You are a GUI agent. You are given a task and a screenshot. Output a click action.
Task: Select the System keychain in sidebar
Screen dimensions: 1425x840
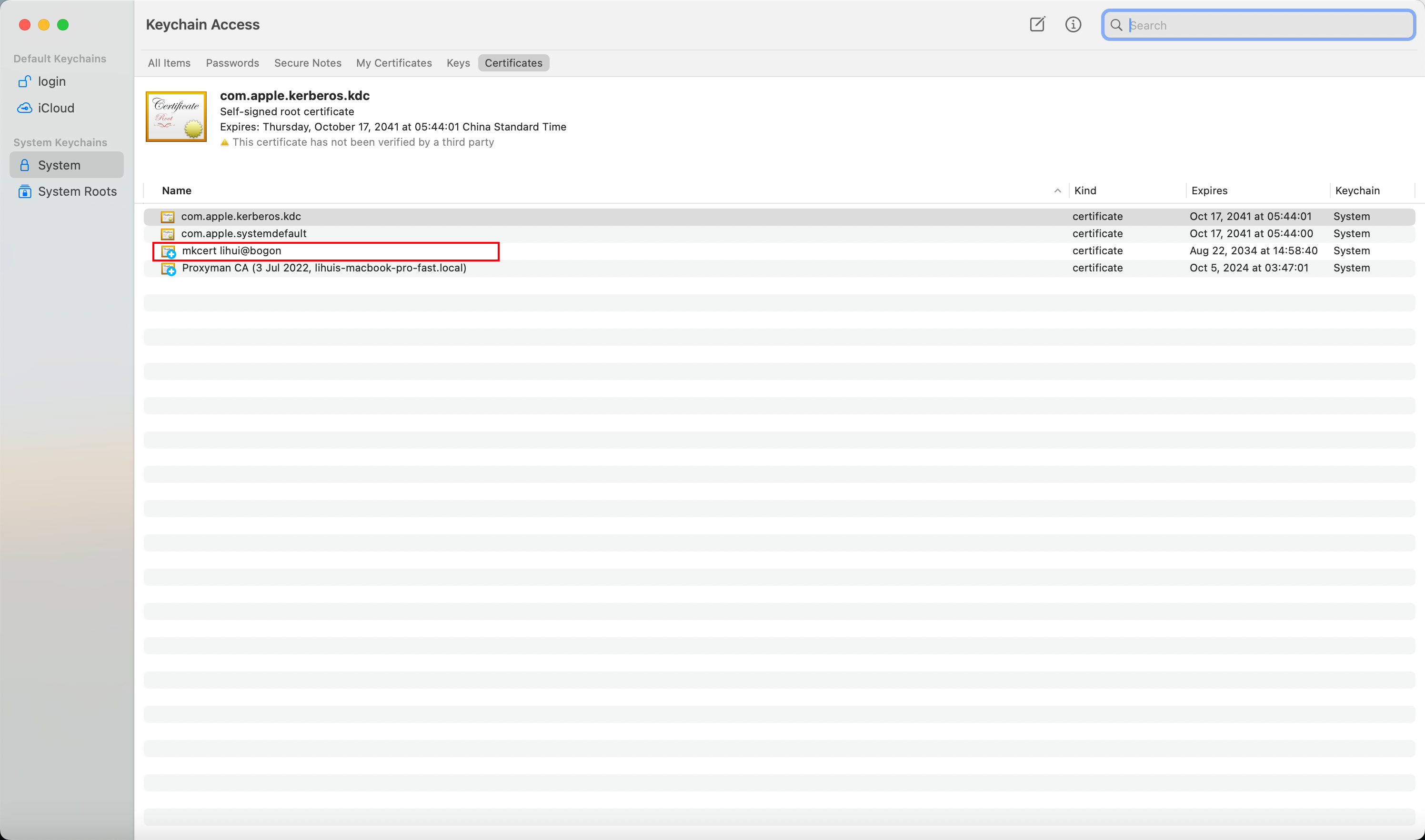(x=67, y=165)
